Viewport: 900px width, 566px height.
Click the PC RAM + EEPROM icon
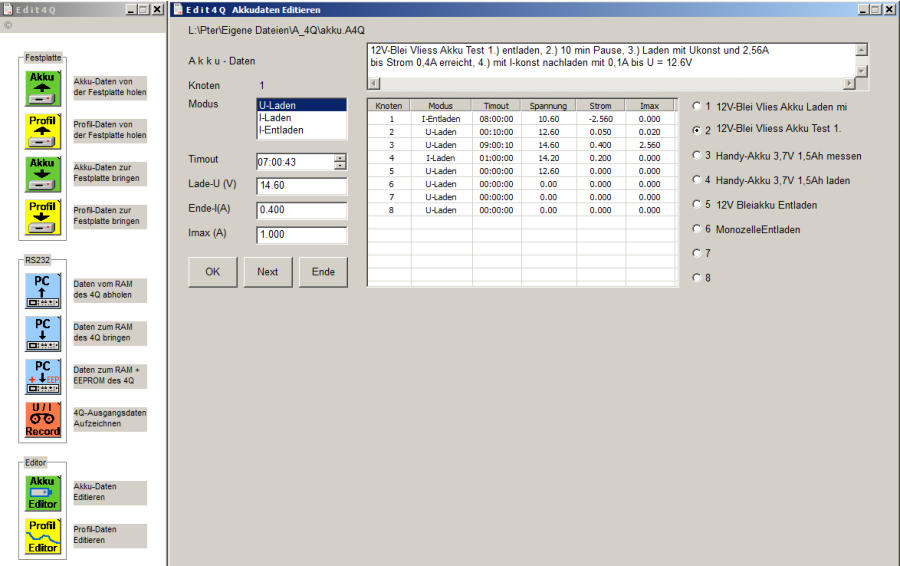42,377
